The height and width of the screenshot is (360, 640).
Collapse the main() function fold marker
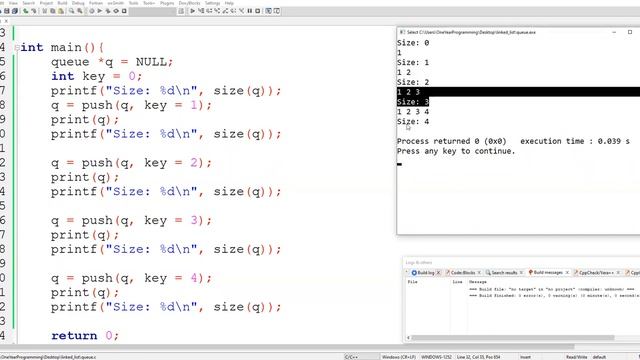tap(17, 48)
